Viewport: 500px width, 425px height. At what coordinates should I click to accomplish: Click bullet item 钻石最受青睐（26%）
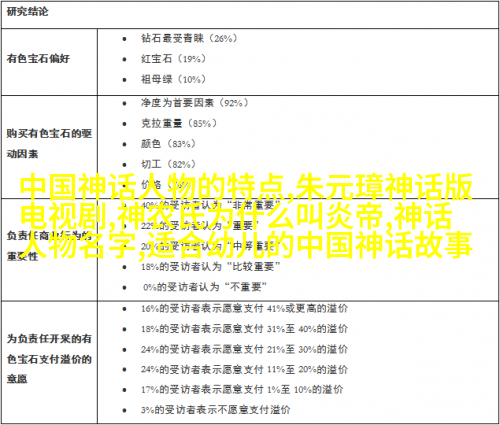pos(189,38)
